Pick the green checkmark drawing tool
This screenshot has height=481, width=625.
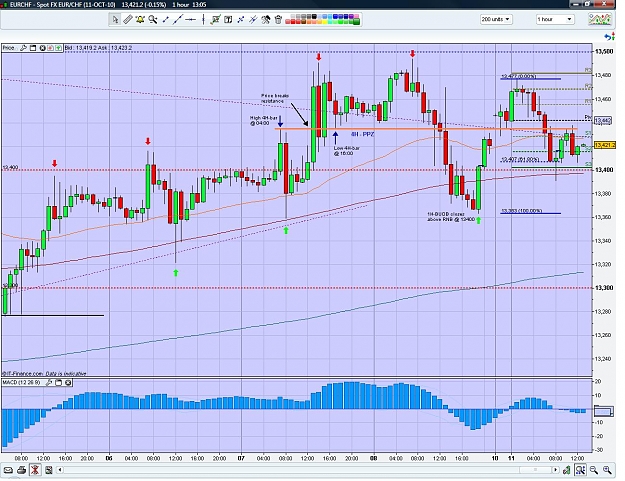(215, 19)
